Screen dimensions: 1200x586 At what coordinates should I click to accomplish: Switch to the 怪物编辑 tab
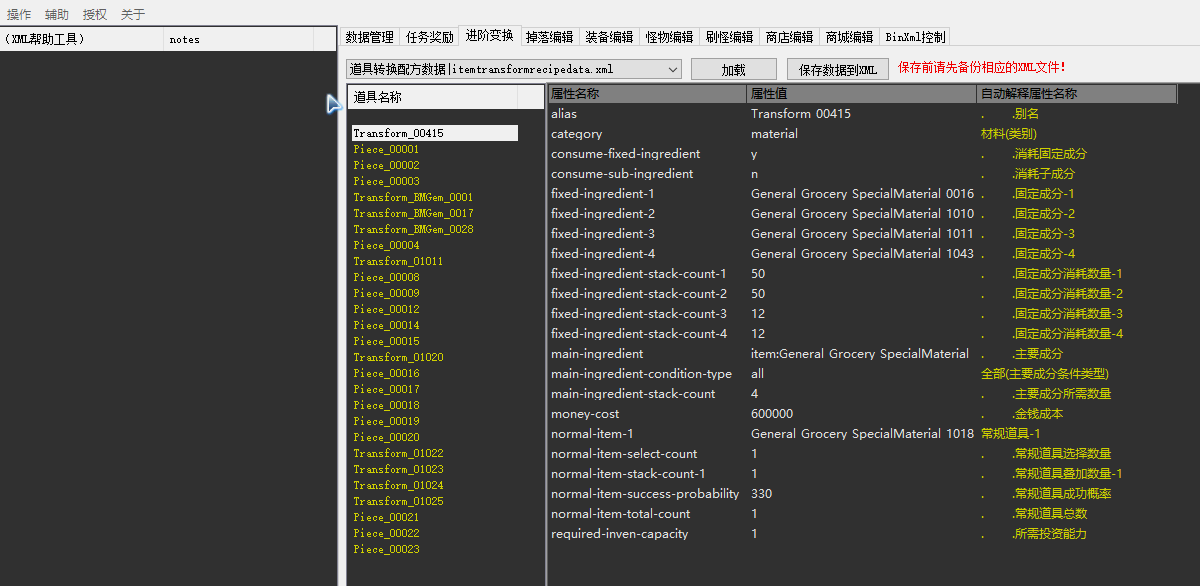669,37
